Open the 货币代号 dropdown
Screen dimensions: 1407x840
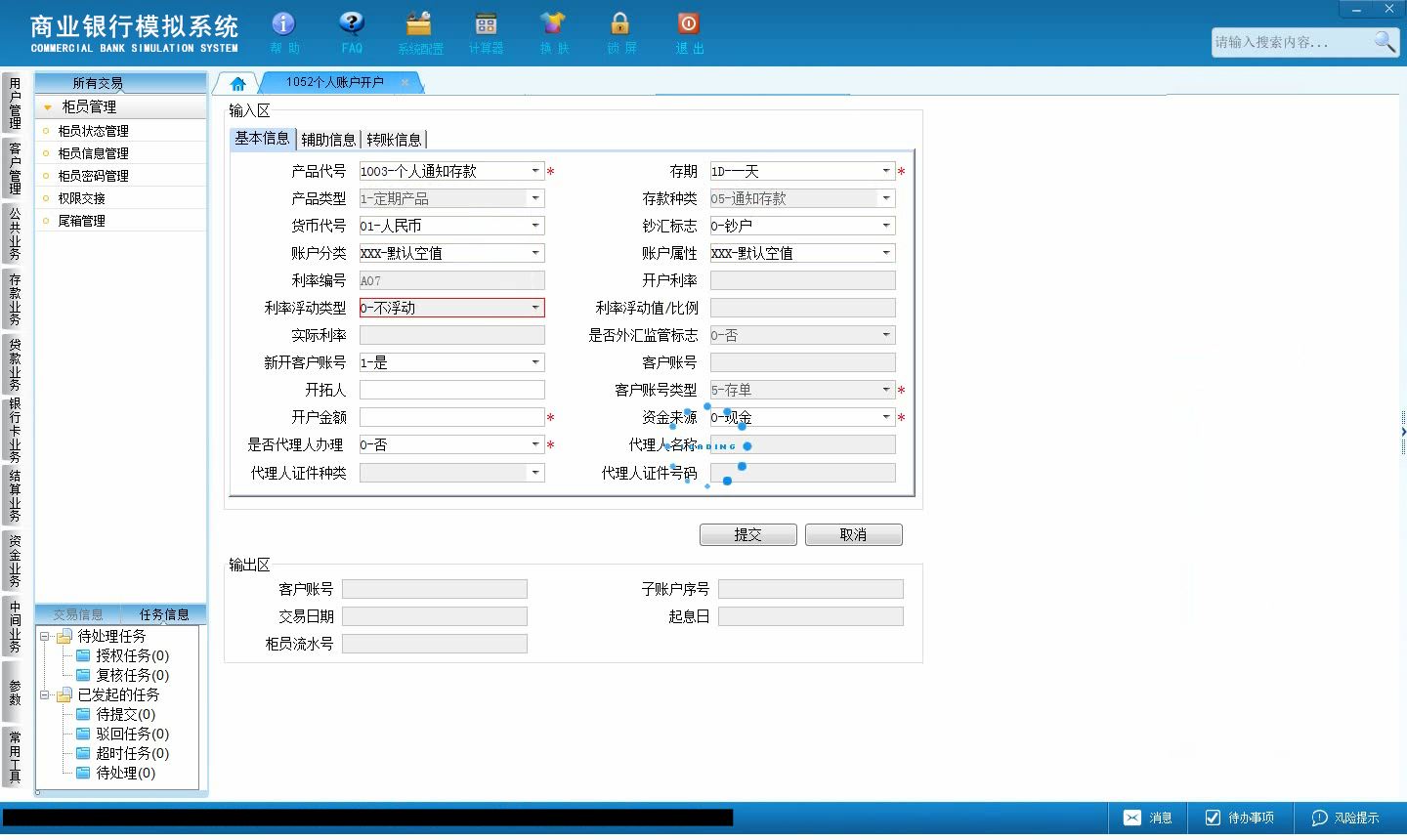[x=535, y=226]
